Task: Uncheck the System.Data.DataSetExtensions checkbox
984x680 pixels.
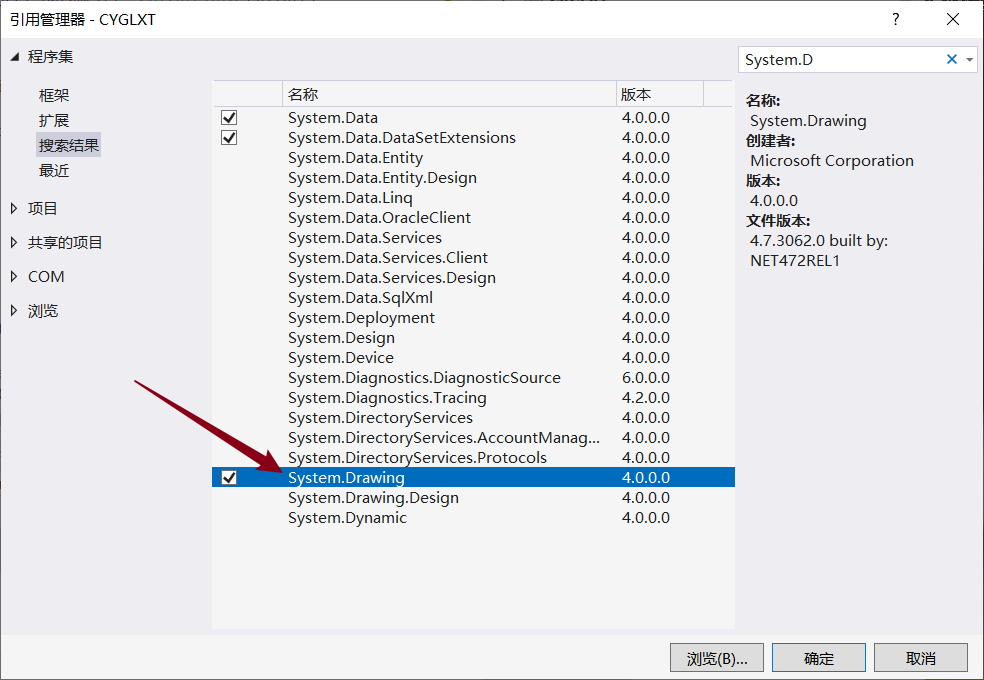Action: (x=229, y=138)
